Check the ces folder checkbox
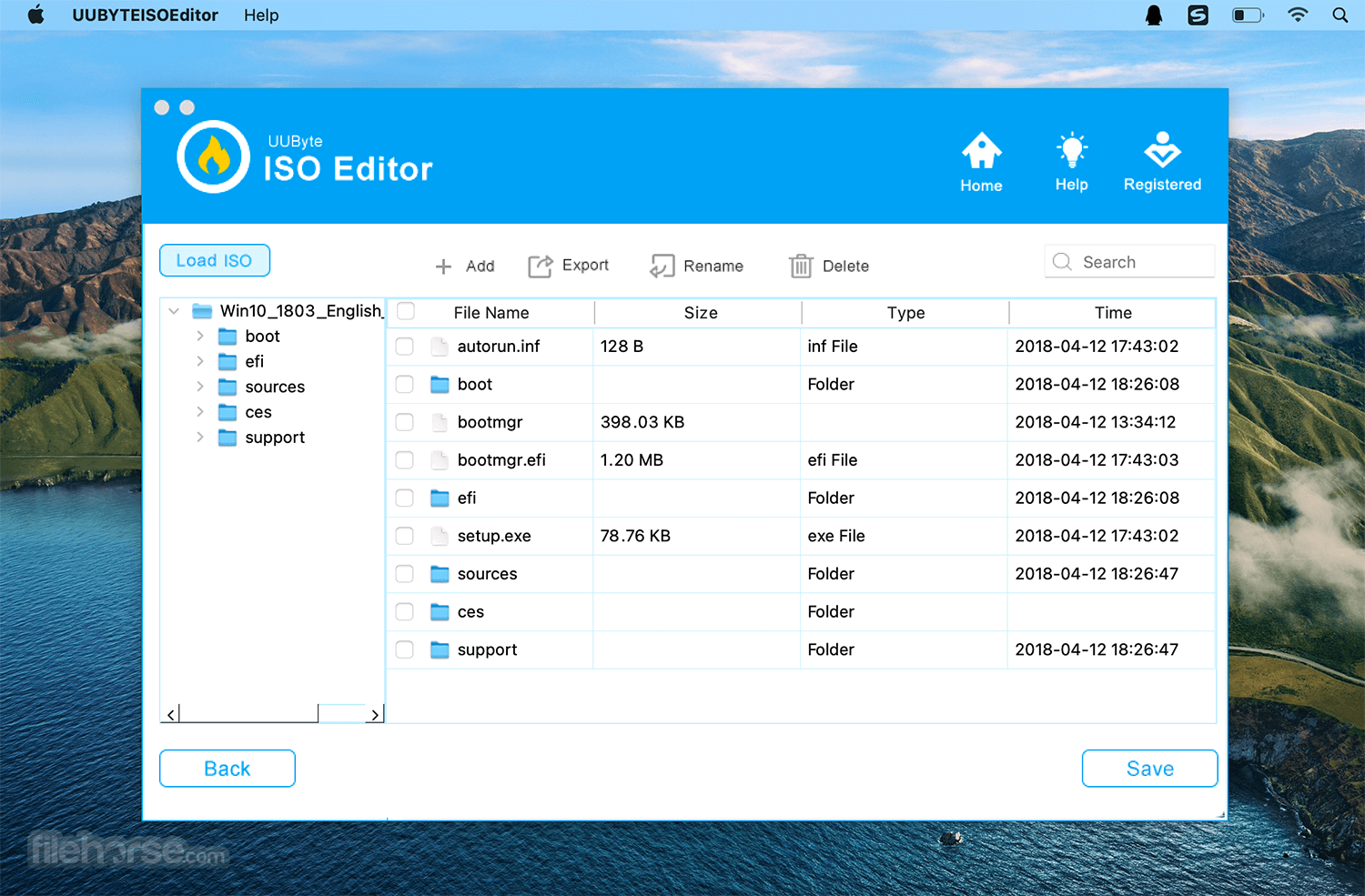 405,612
